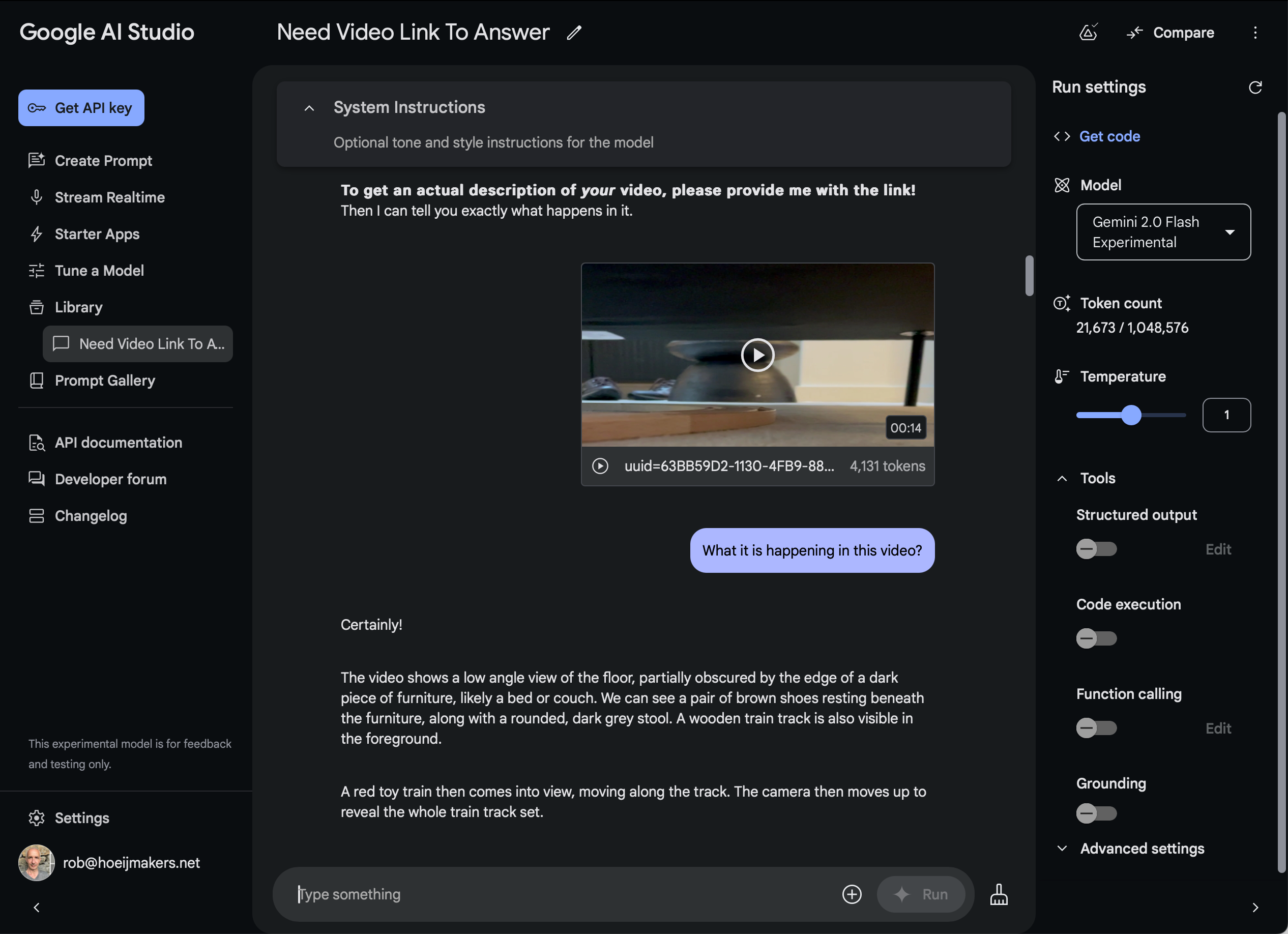Open Stream Realtime in sidebar

pyautogui.click(x=109, y=197)
